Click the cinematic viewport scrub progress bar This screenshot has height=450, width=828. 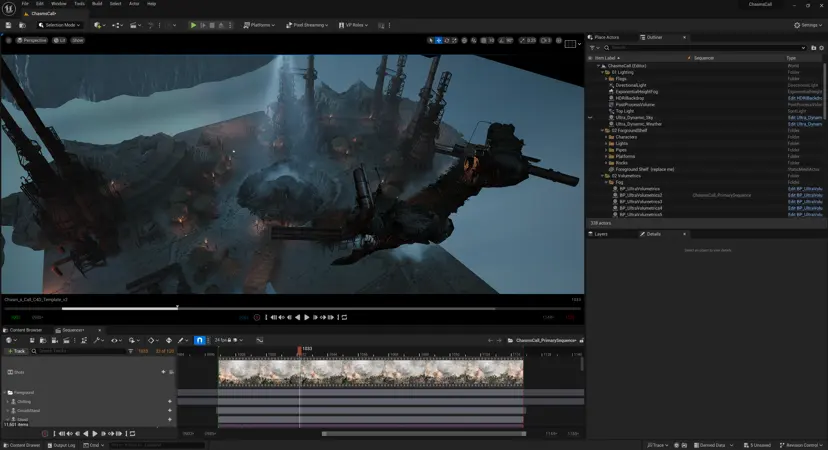(292, 308)
